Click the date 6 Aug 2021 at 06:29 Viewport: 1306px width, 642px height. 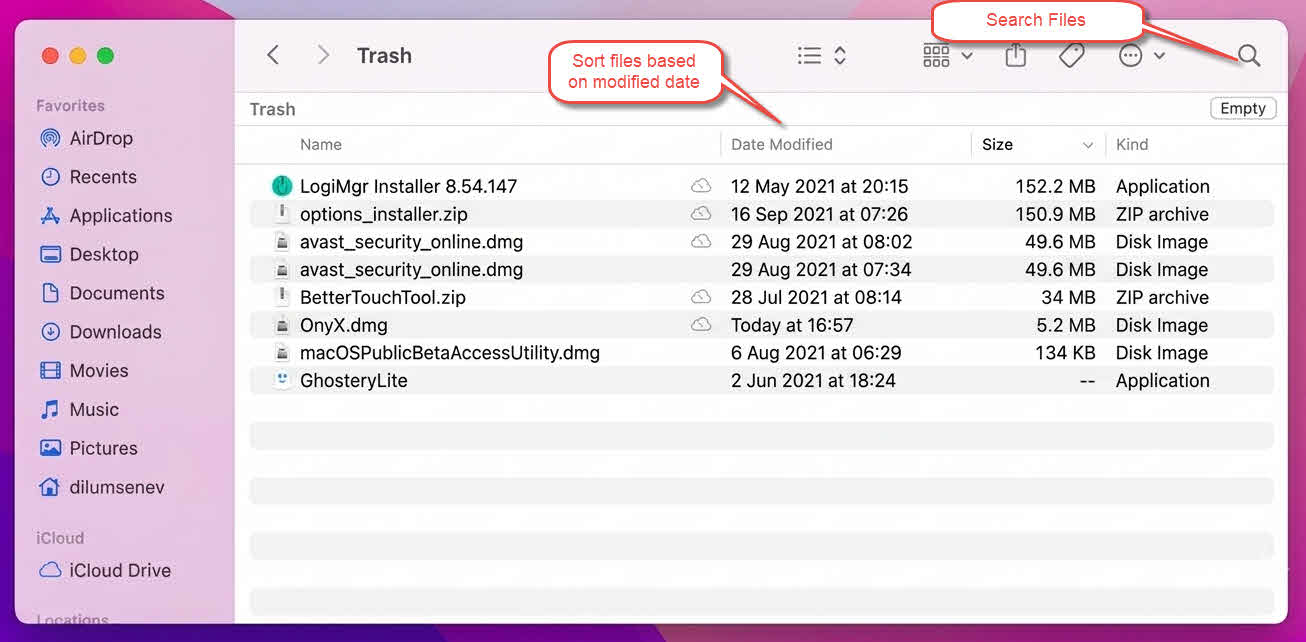coord(816,353)
